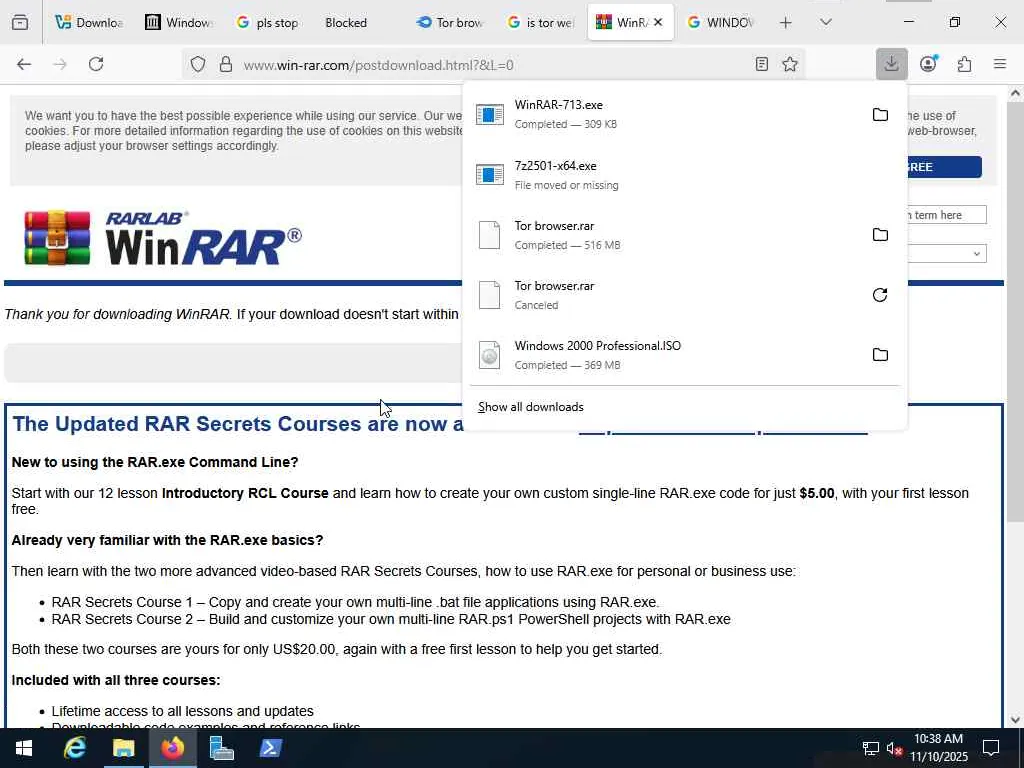The width and height of the screenshot is (1024, 768).
Task: Click the WinRAR RARLAB logo
Action: pos(163,238)
